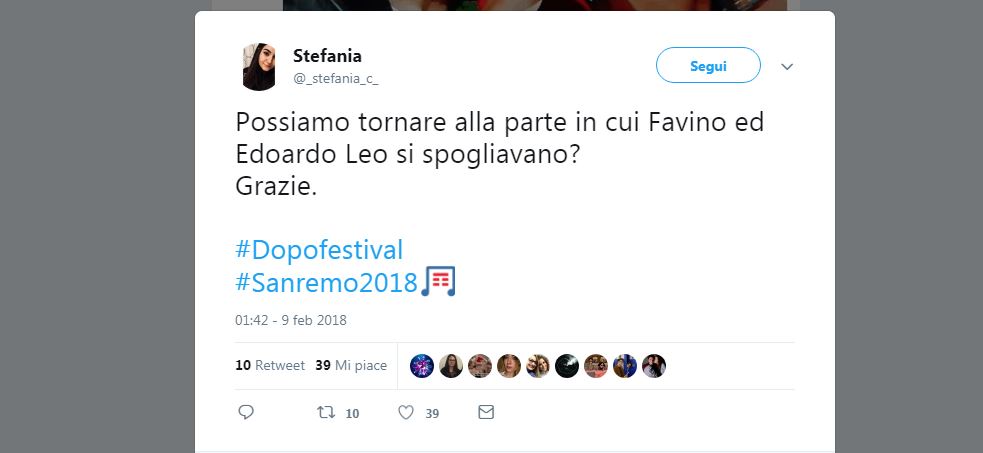
Task: Expand the tweet options chevron menu
Action: coord(786,67)
